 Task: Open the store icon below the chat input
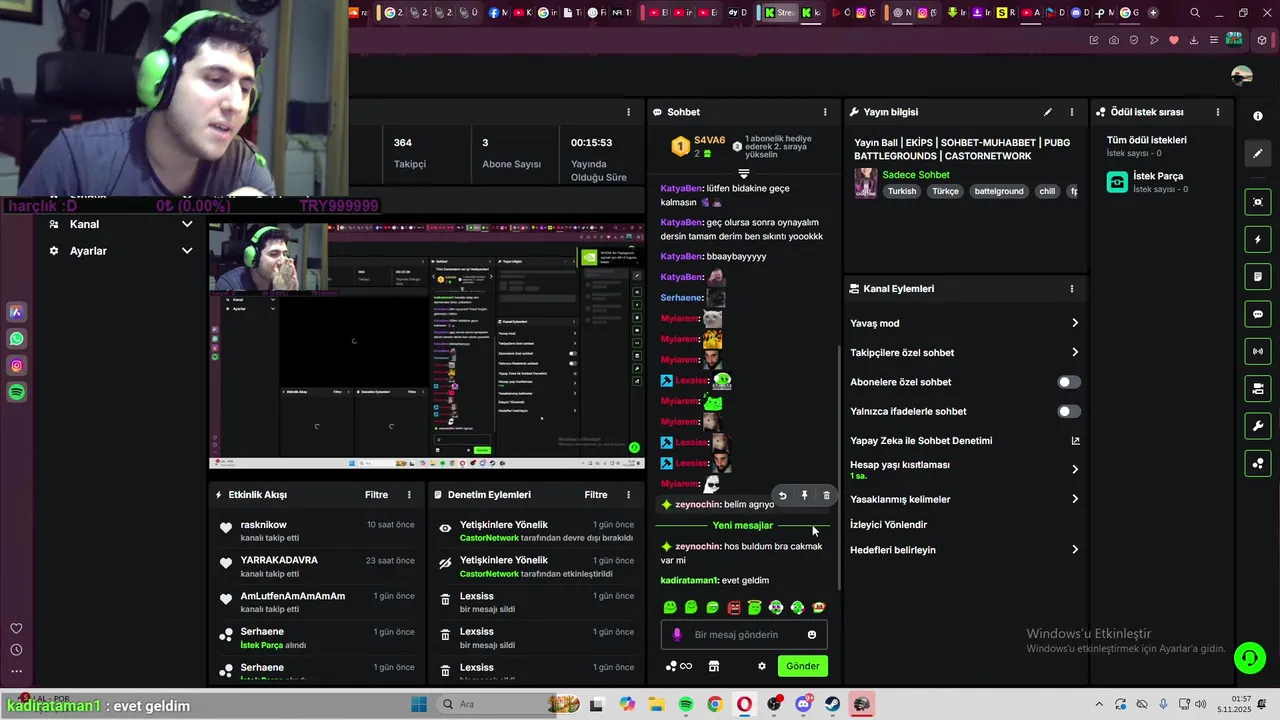(714, 666)
